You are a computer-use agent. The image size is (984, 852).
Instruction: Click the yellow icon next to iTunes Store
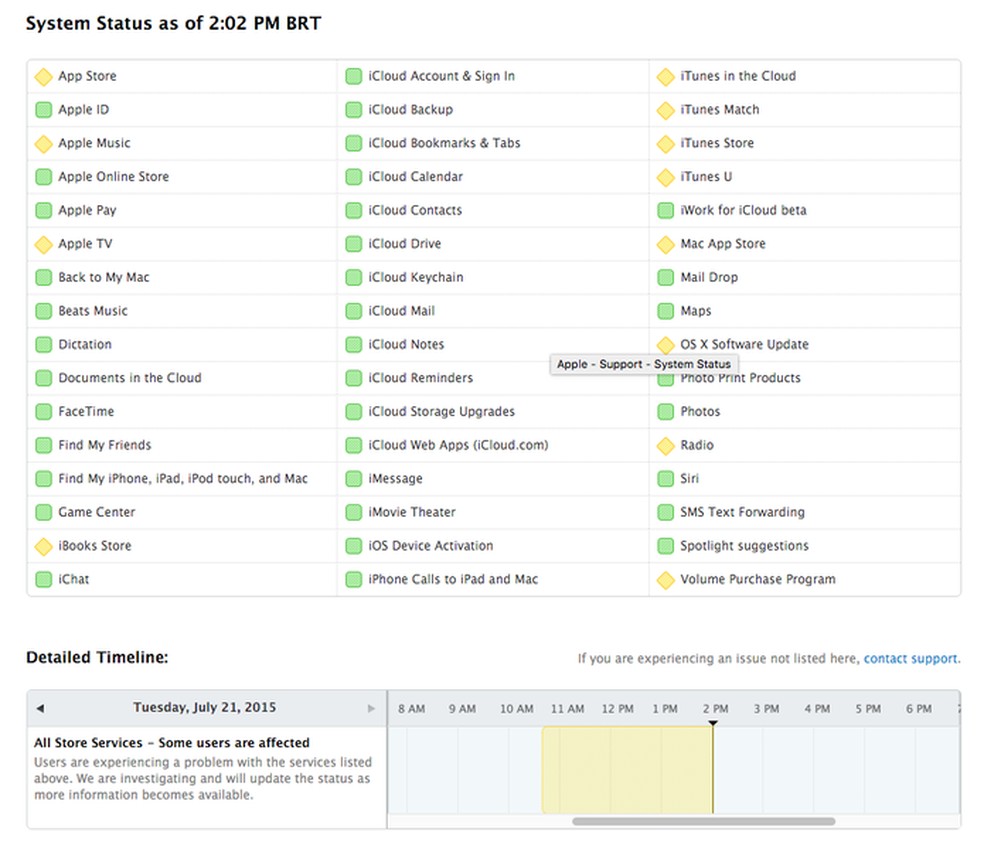pos(665,143)
